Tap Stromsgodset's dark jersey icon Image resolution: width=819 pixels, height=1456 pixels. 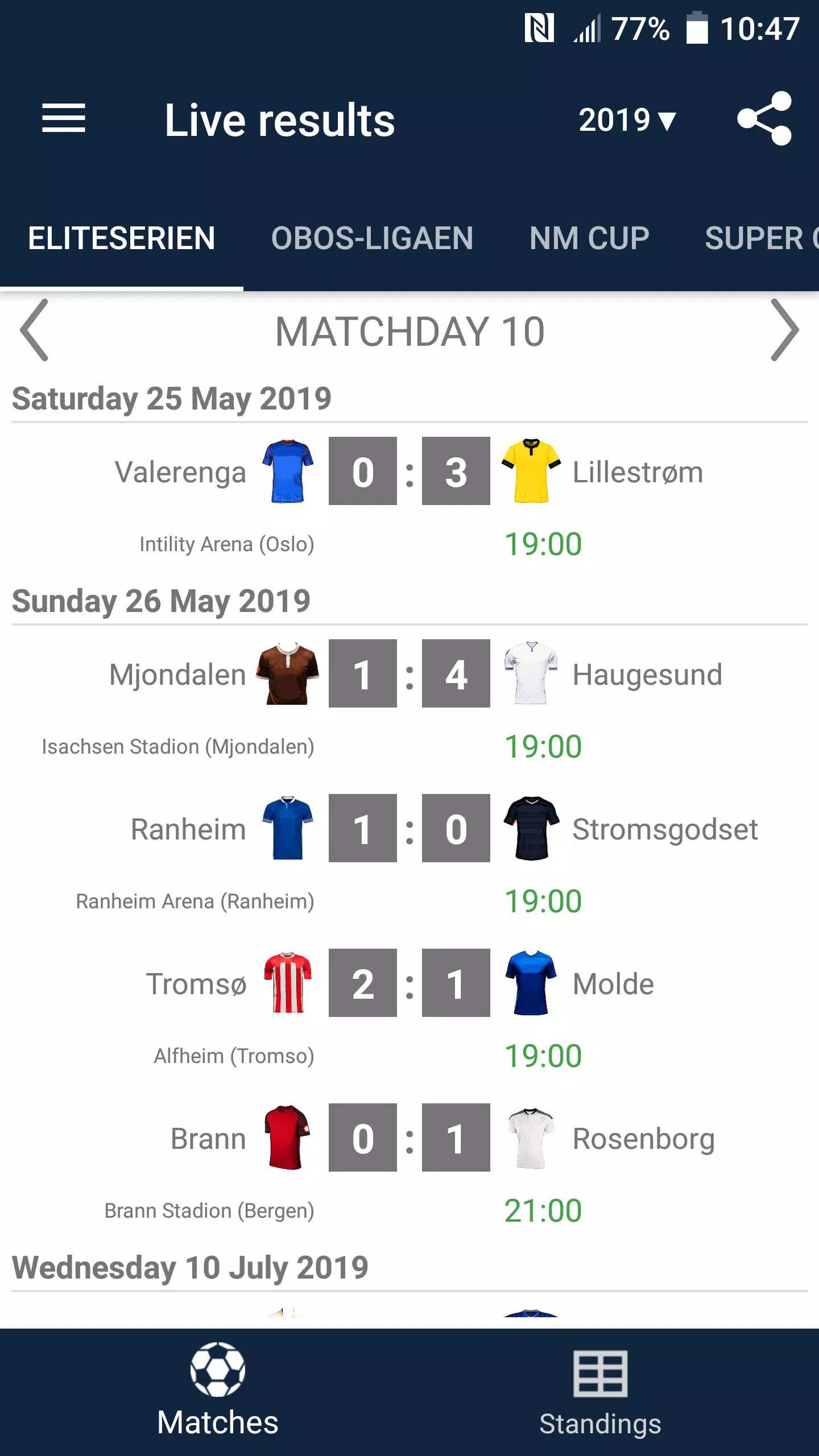(531, 828)
